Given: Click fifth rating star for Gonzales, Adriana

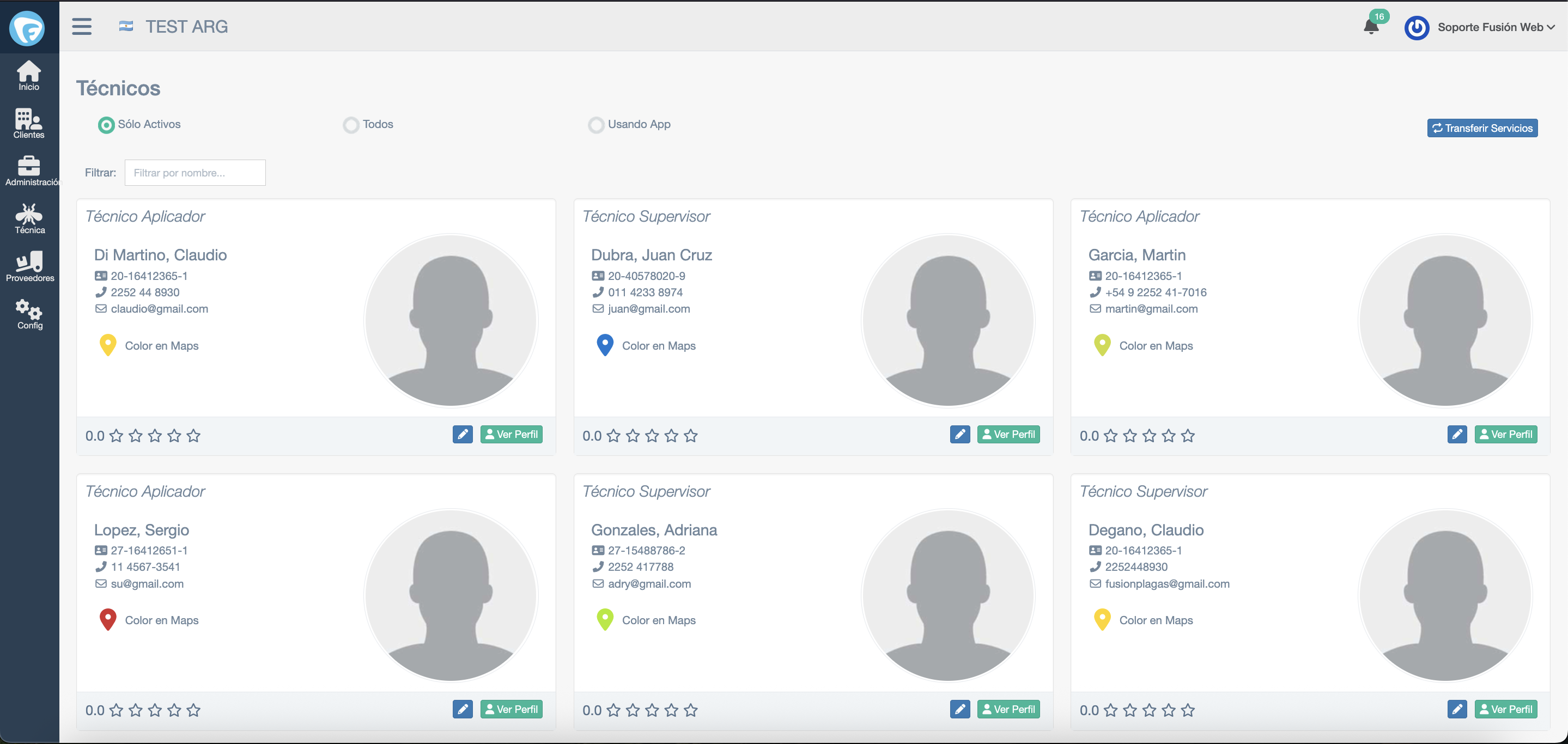Looking at the screenshot, I should (691, 710).
